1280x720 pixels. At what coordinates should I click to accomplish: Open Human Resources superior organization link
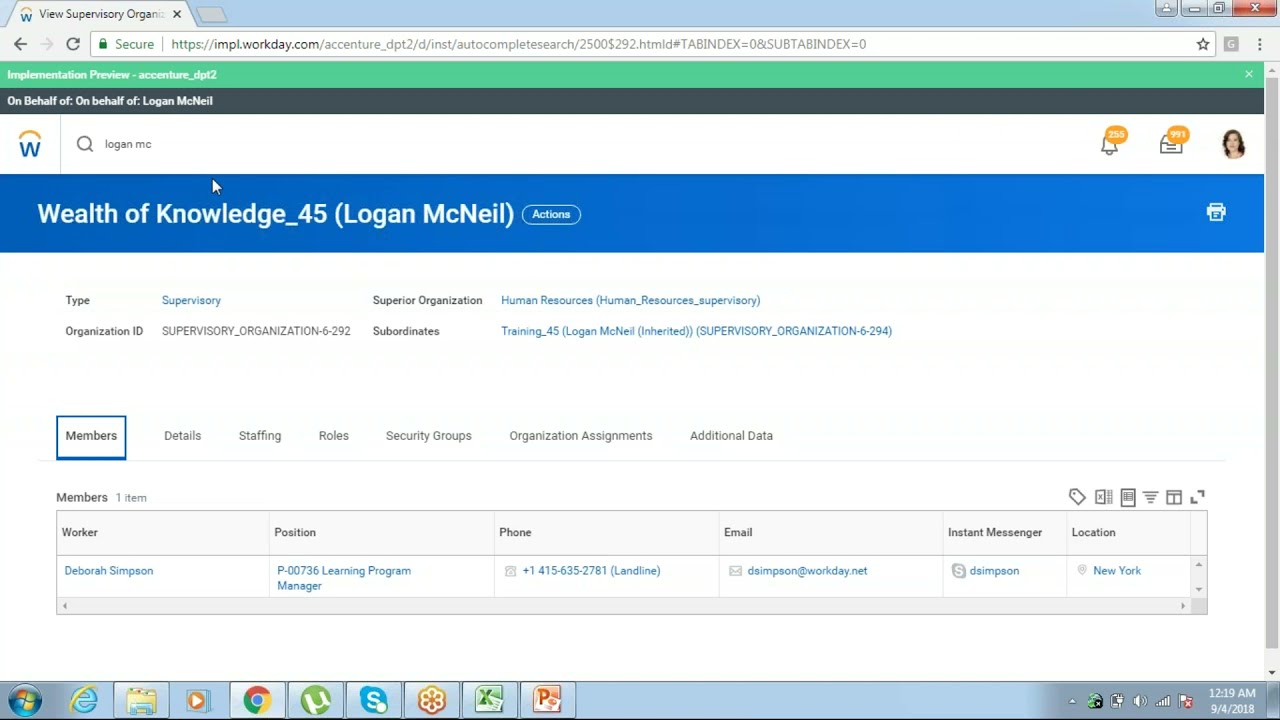pyautogui.click(x=630, y=300)
